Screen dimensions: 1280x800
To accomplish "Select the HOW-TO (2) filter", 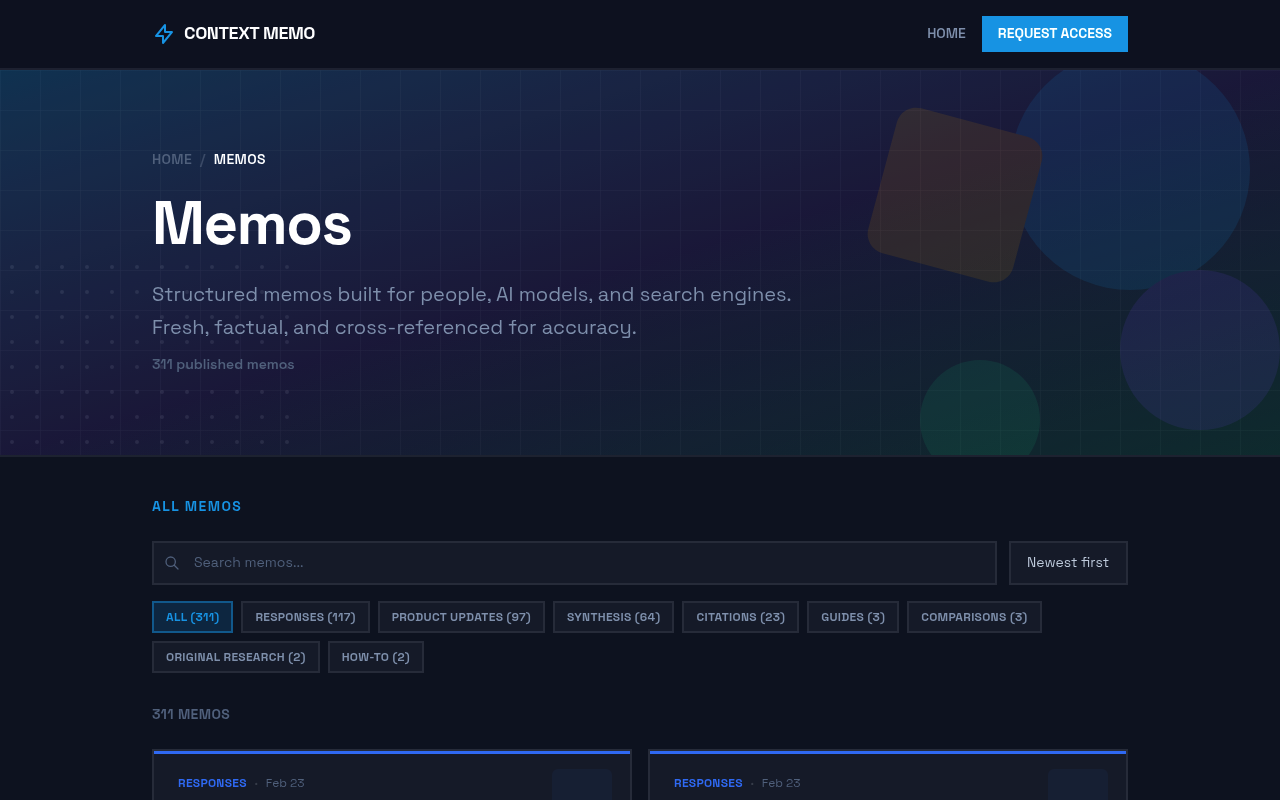I will click(375, 656).
